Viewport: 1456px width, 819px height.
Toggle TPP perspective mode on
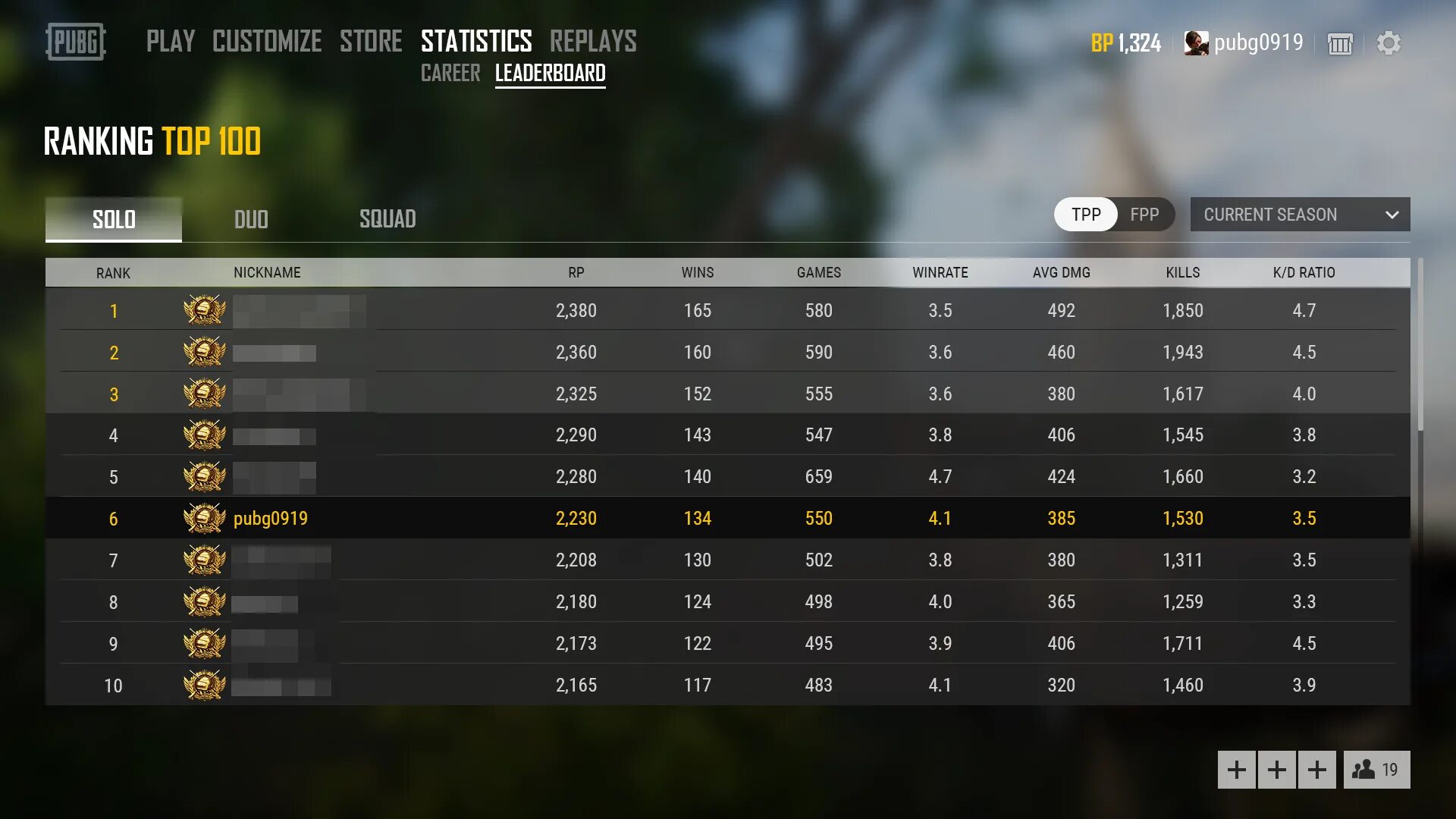(1085, 214)
